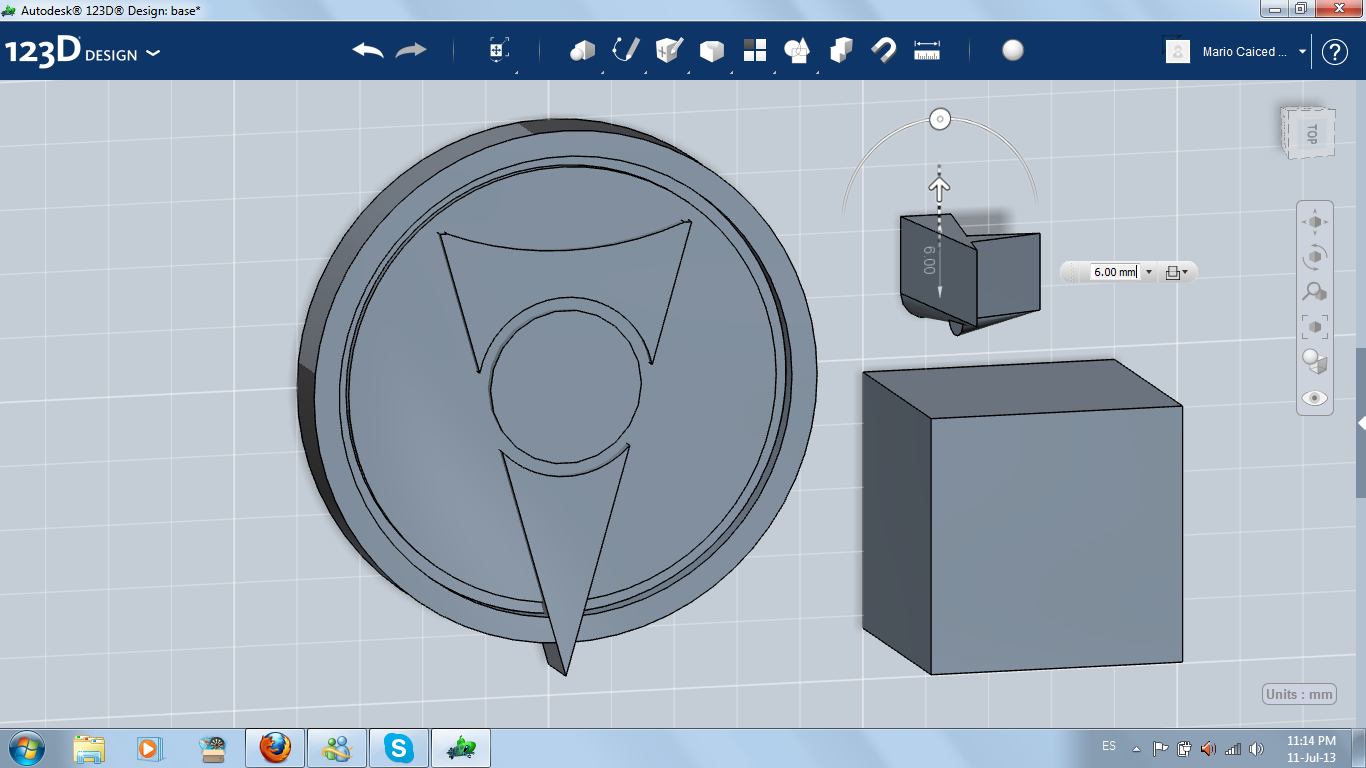Select the Pan navigation tool

point(1315,222)
